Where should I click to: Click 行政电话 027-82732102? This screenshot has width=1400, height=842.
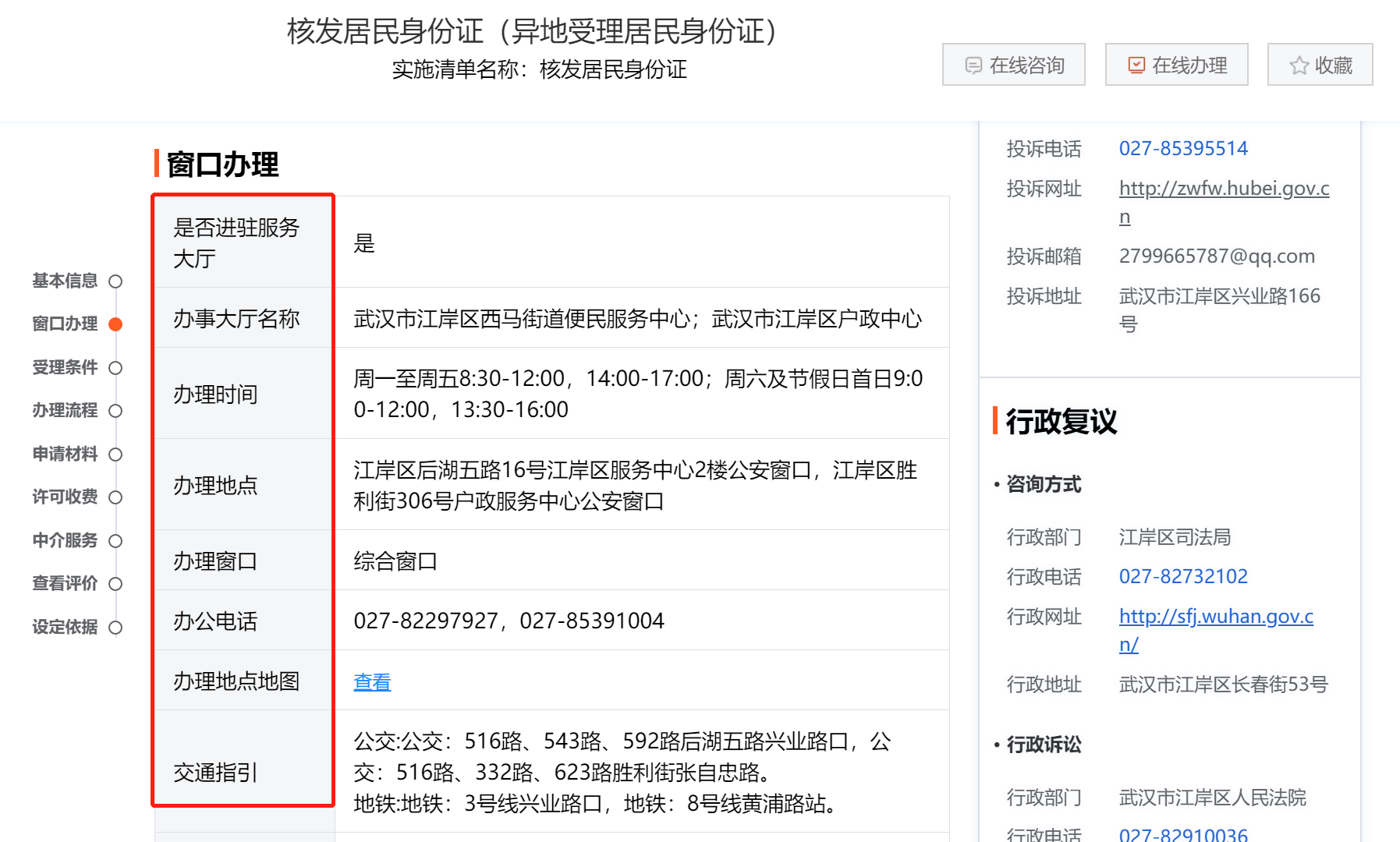click(x=1183, y=576)
